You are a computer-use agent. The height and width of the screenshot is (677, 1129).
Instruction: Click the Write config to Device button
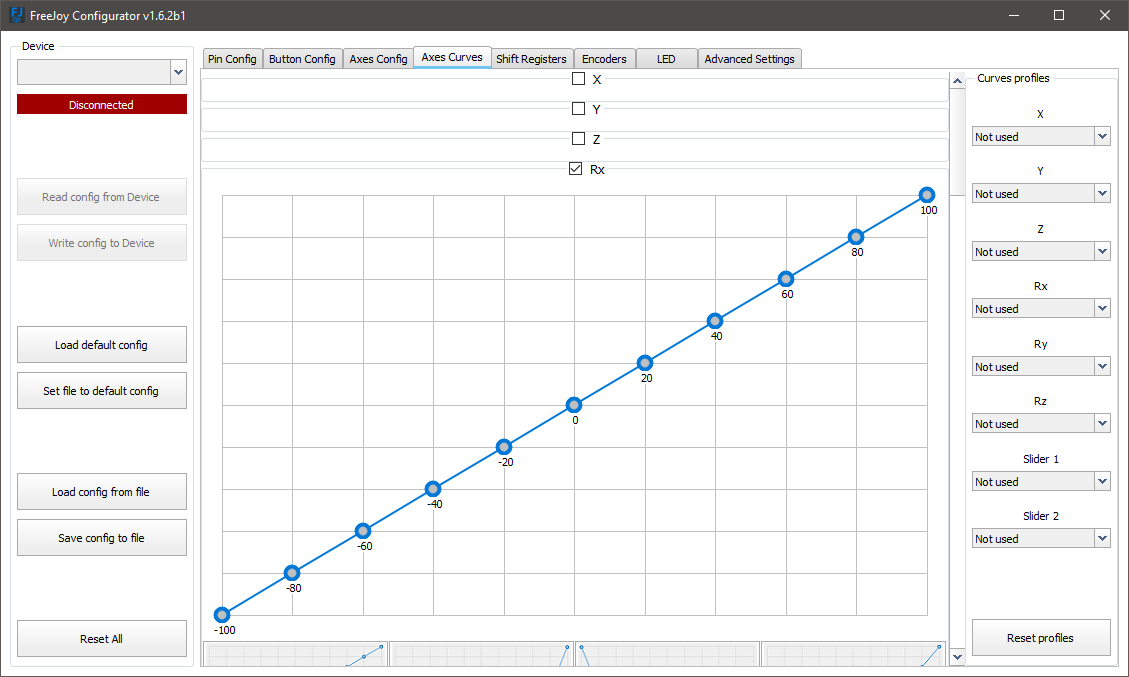point(102,243)
